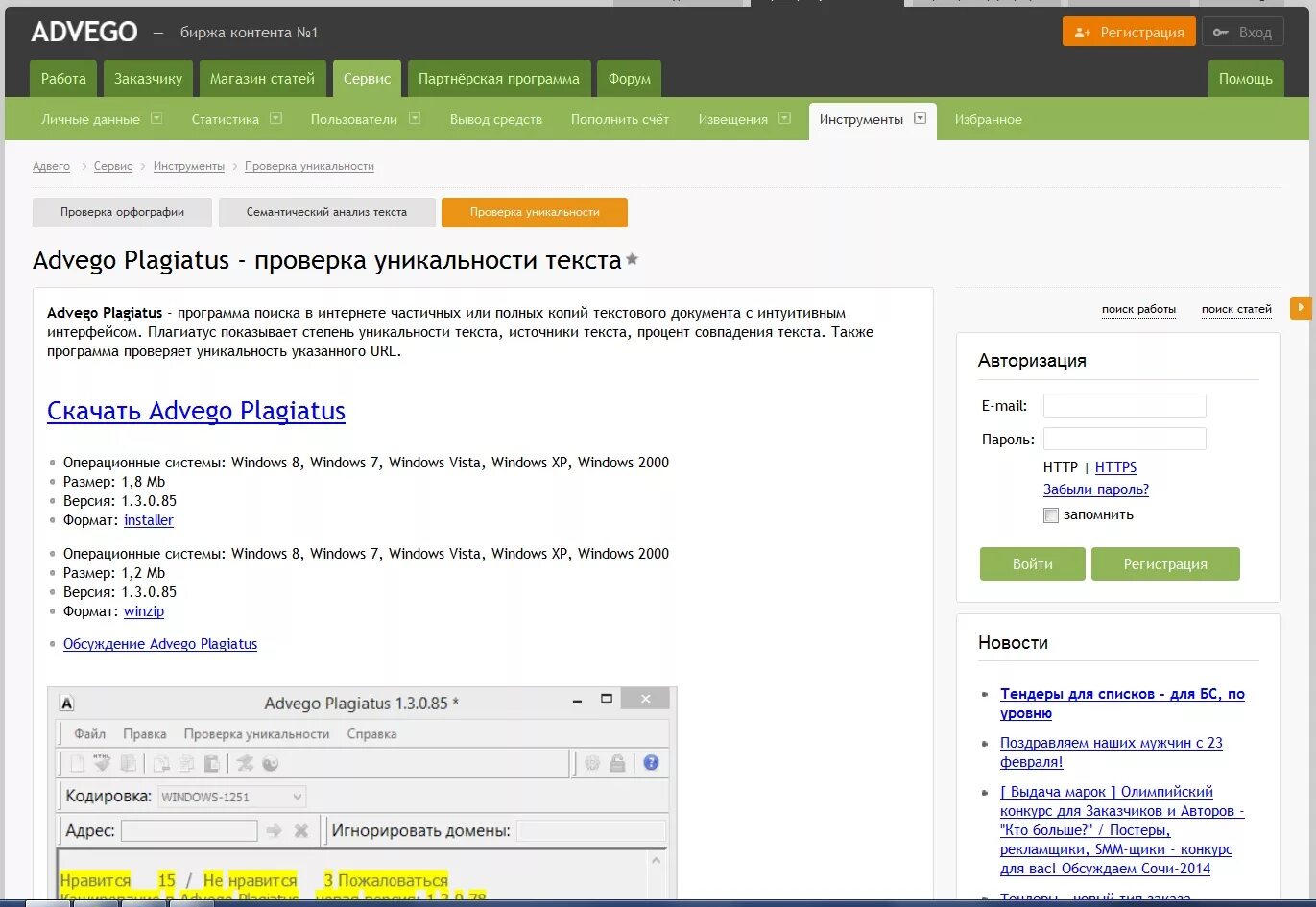This screenshot has width=1316, height=907.
Task: Click the new document icon in the Plagiatus screenshot
Action: click(77, 764)
